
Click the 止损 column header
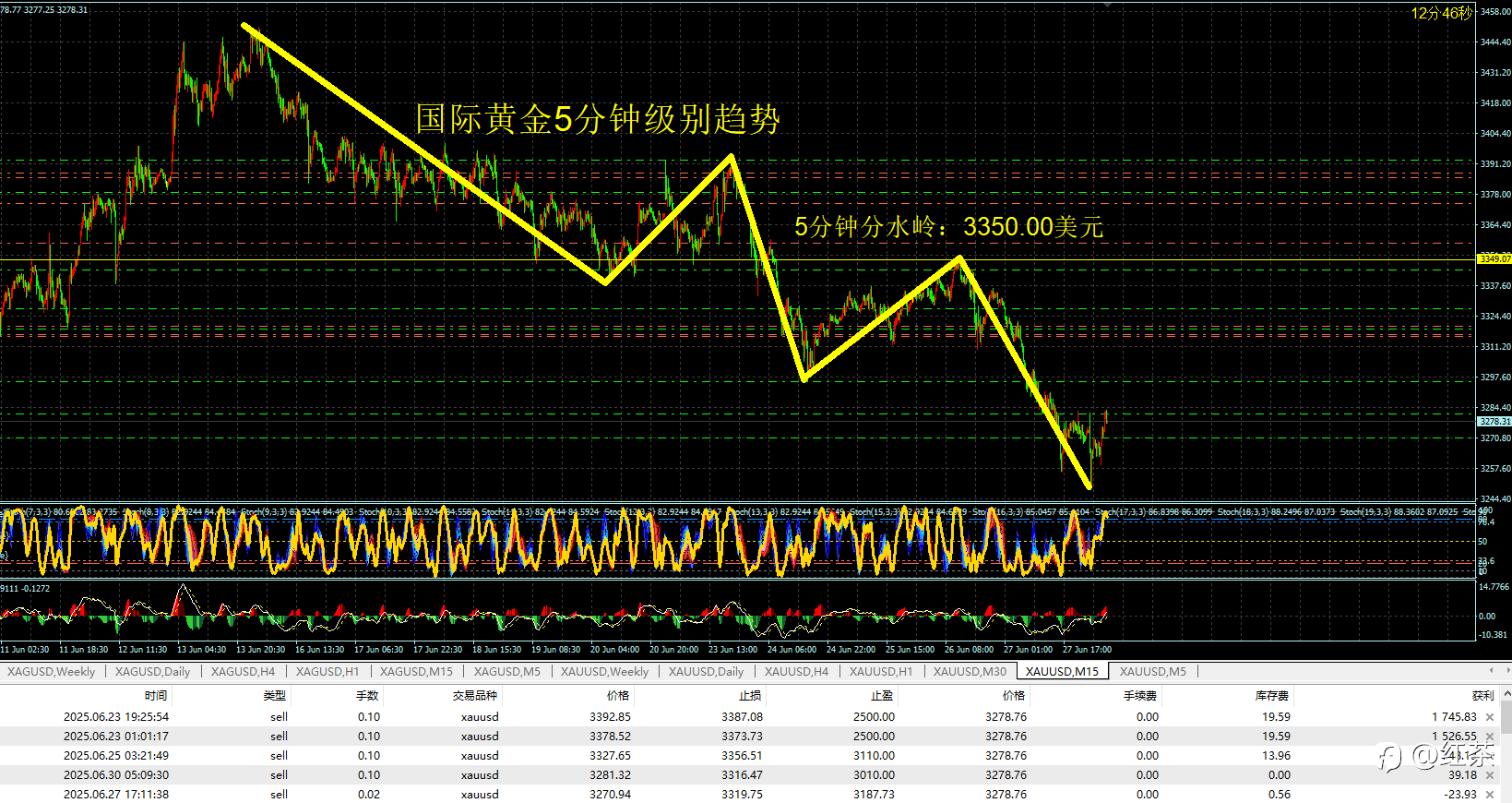pos(750,696)
